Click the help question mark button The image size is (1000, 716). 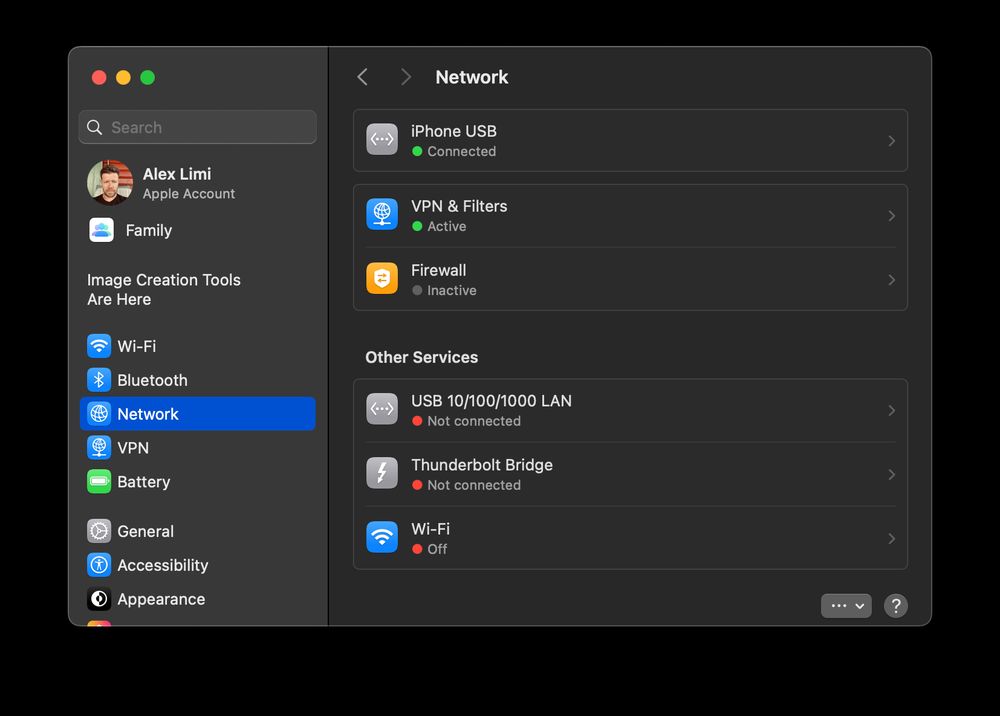(x=895, y=605)
